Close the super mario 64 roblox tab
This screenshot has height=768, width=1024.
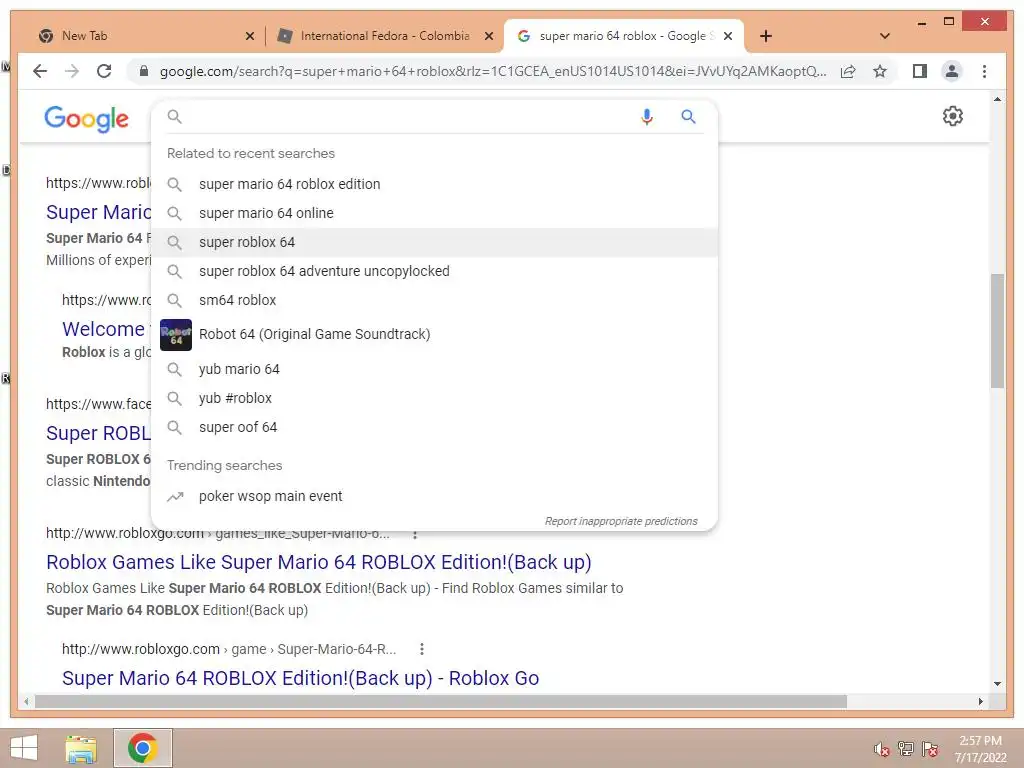tap(728, 36)
